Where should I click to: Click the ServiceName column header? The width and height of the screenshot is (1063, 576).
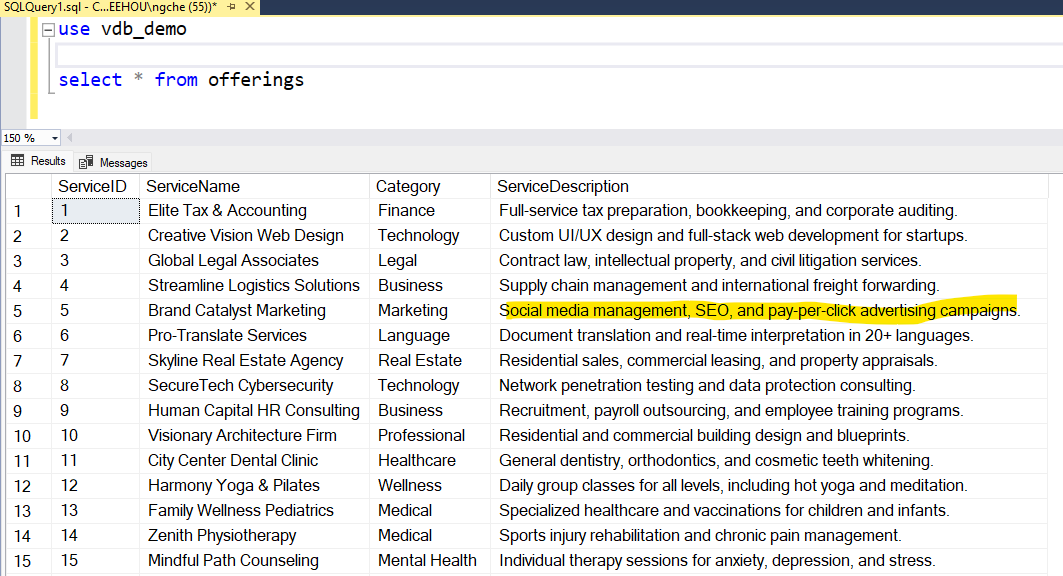pyautogui.click(x=193, y=186)
